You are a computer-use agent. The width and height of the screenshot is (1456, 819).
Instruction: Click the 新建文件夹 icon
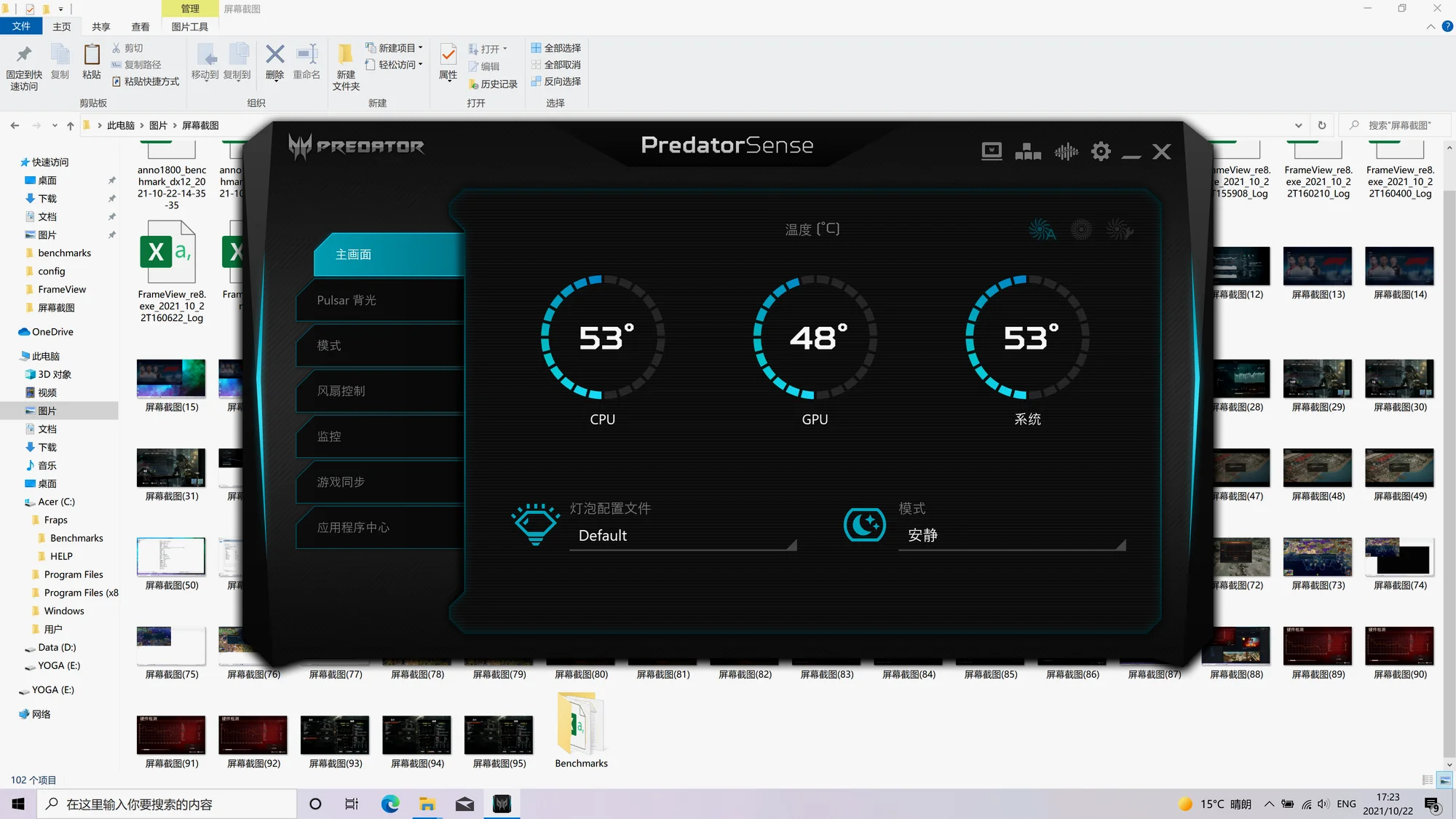click(346, 54)
